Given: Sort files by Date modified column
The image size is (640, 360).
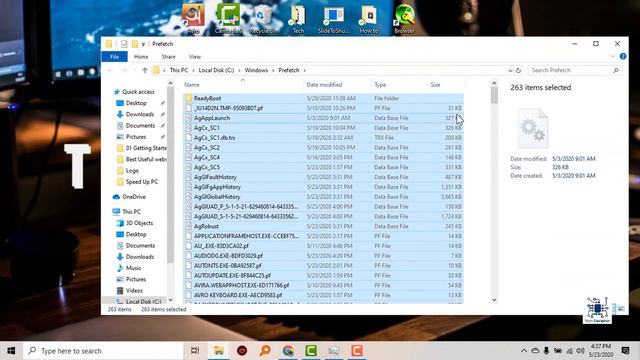Looking at the screenshot, I should click(324, 85).
